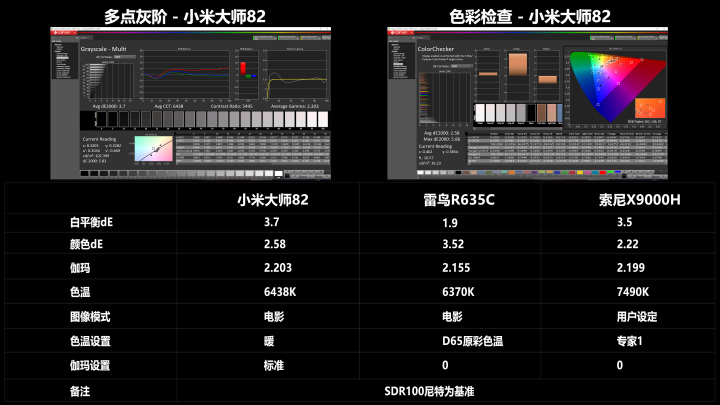
Task: Click row label '色温设置'
Action: (x=90, y=341)
